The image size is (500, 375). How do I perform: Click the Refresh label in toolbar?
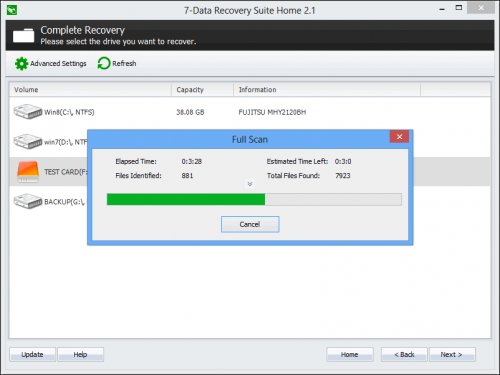click(x=124, y=63)
